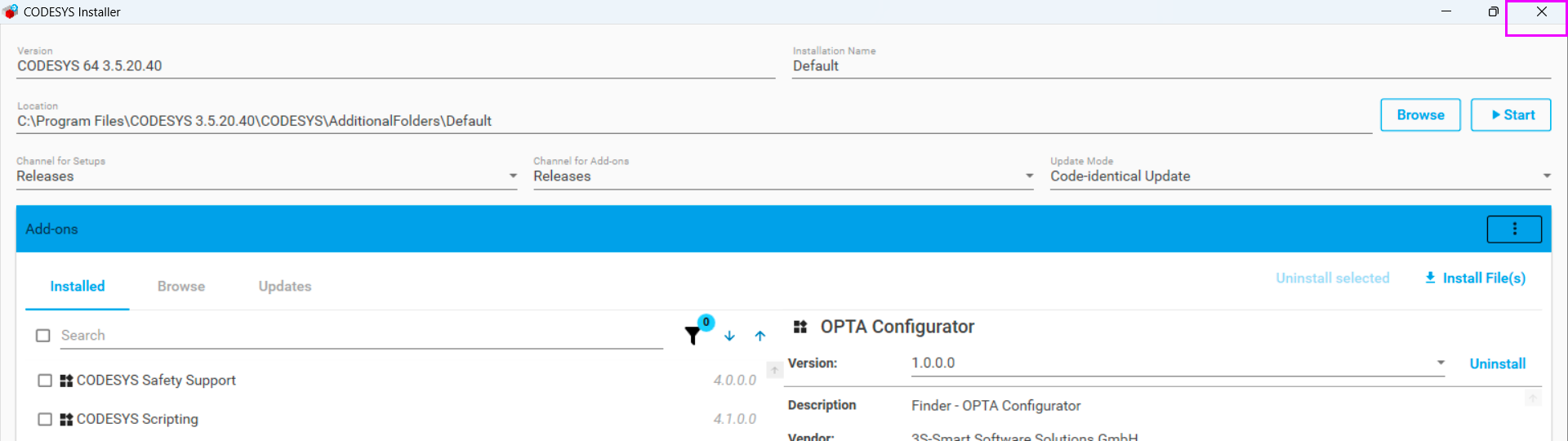
Task: Click the Installation Name field
Action: coord(1171,66)
